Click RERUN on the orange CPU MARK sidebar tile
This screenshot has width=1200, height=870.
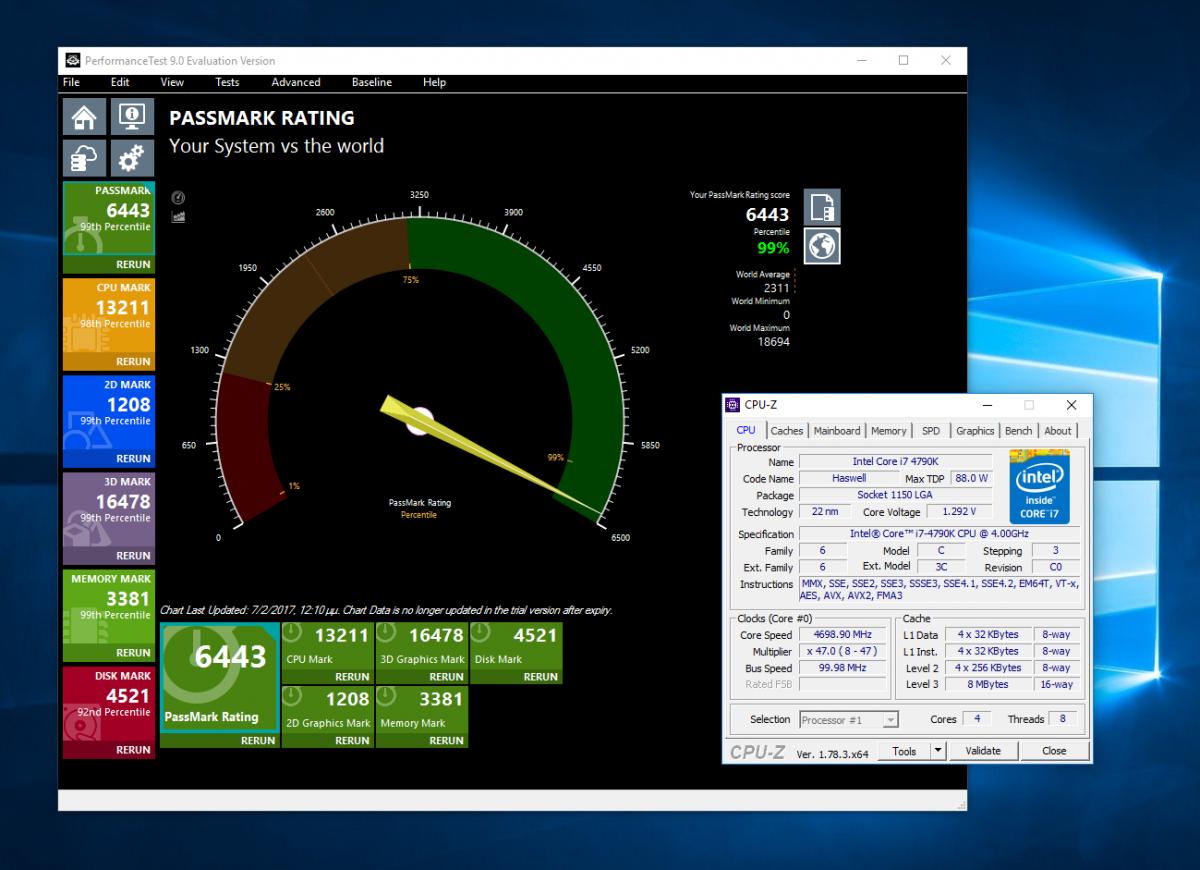tap(133, 362)
